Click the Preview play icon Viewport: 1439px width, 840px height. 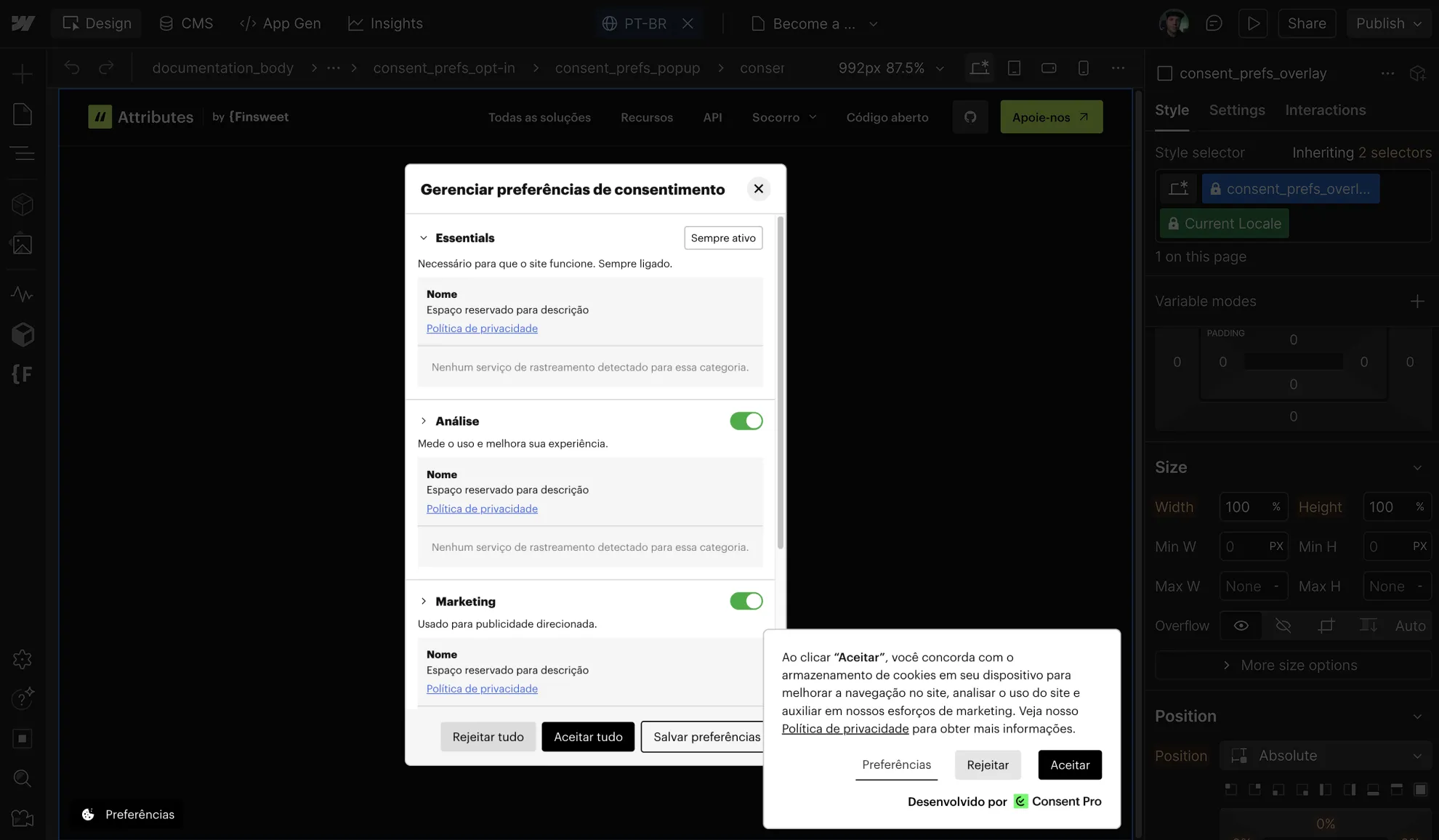point(1254,23)
